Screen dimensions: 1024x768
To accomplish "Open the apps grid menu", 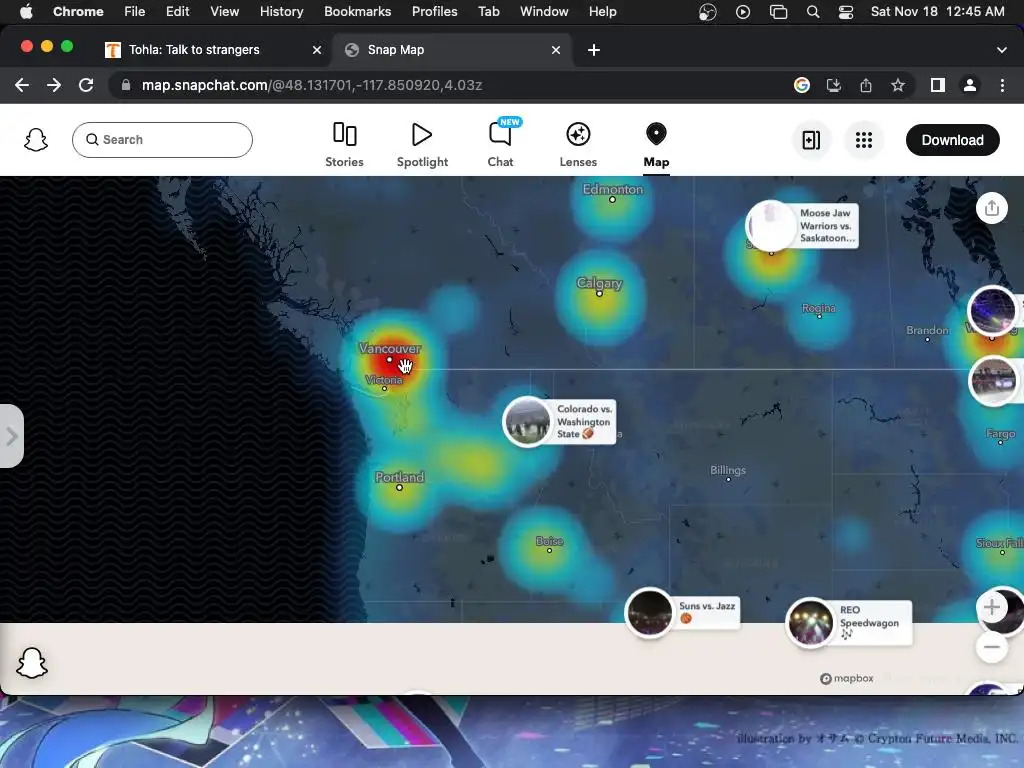I will 863,140.
